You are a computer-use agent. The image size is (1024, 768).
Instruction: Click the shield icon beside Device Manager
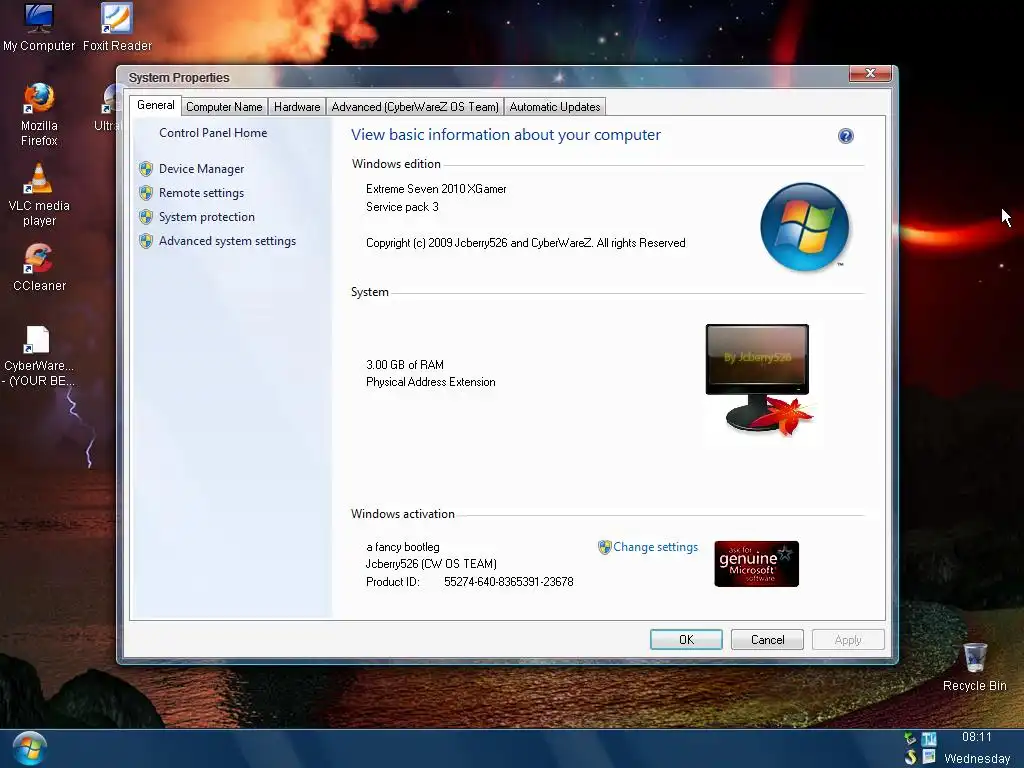(x=146, y=169)
